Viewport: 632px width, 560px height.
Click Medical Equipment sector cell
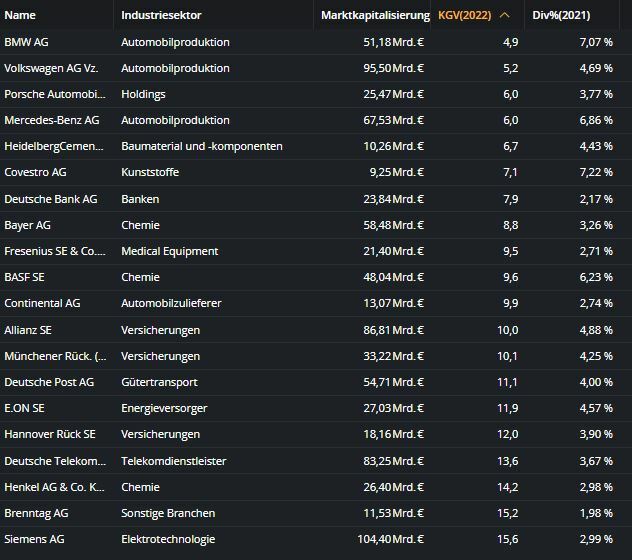click(170, 251)
